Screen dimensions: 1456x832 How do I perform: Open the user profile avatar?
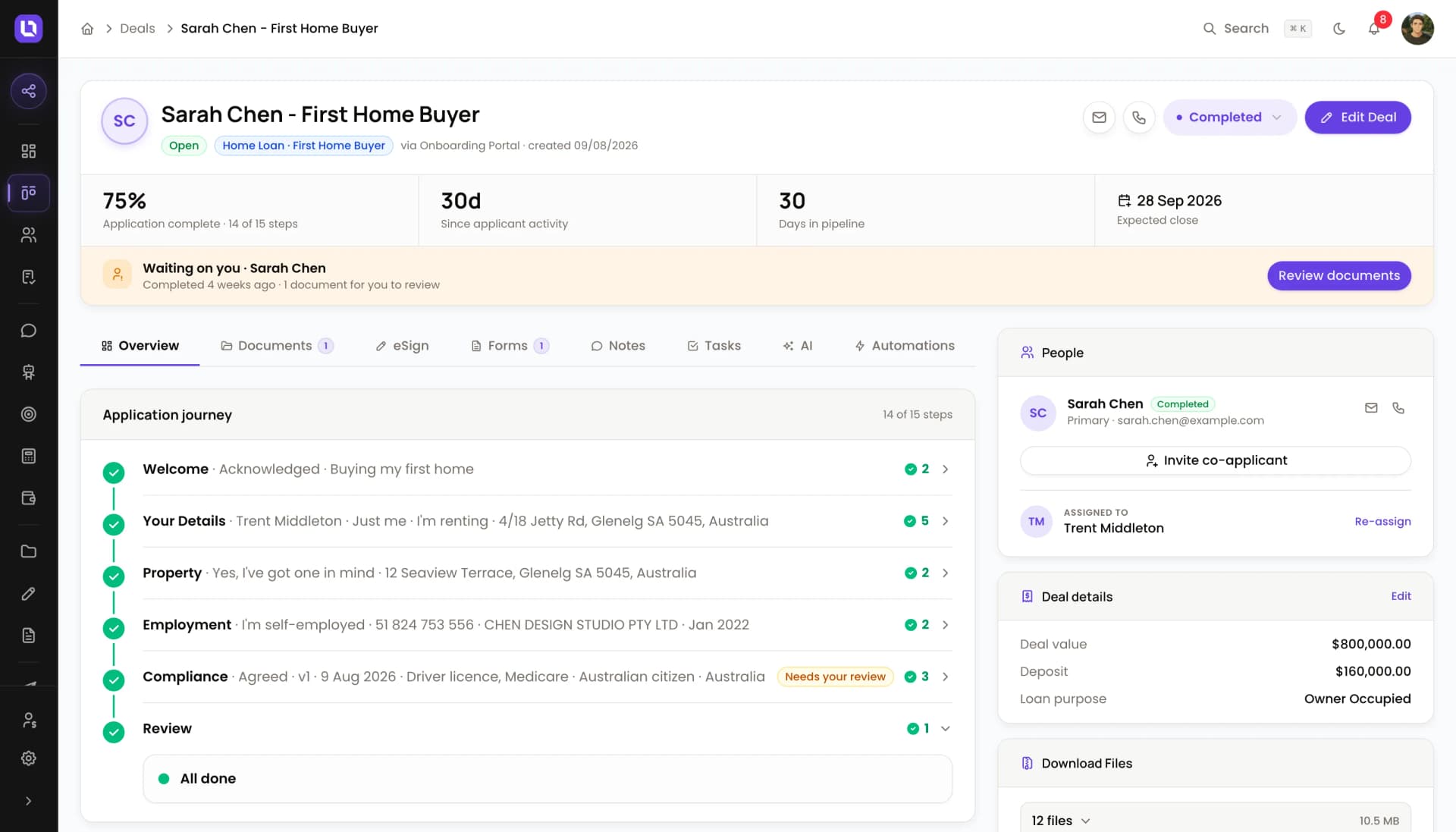[1417, 29]
